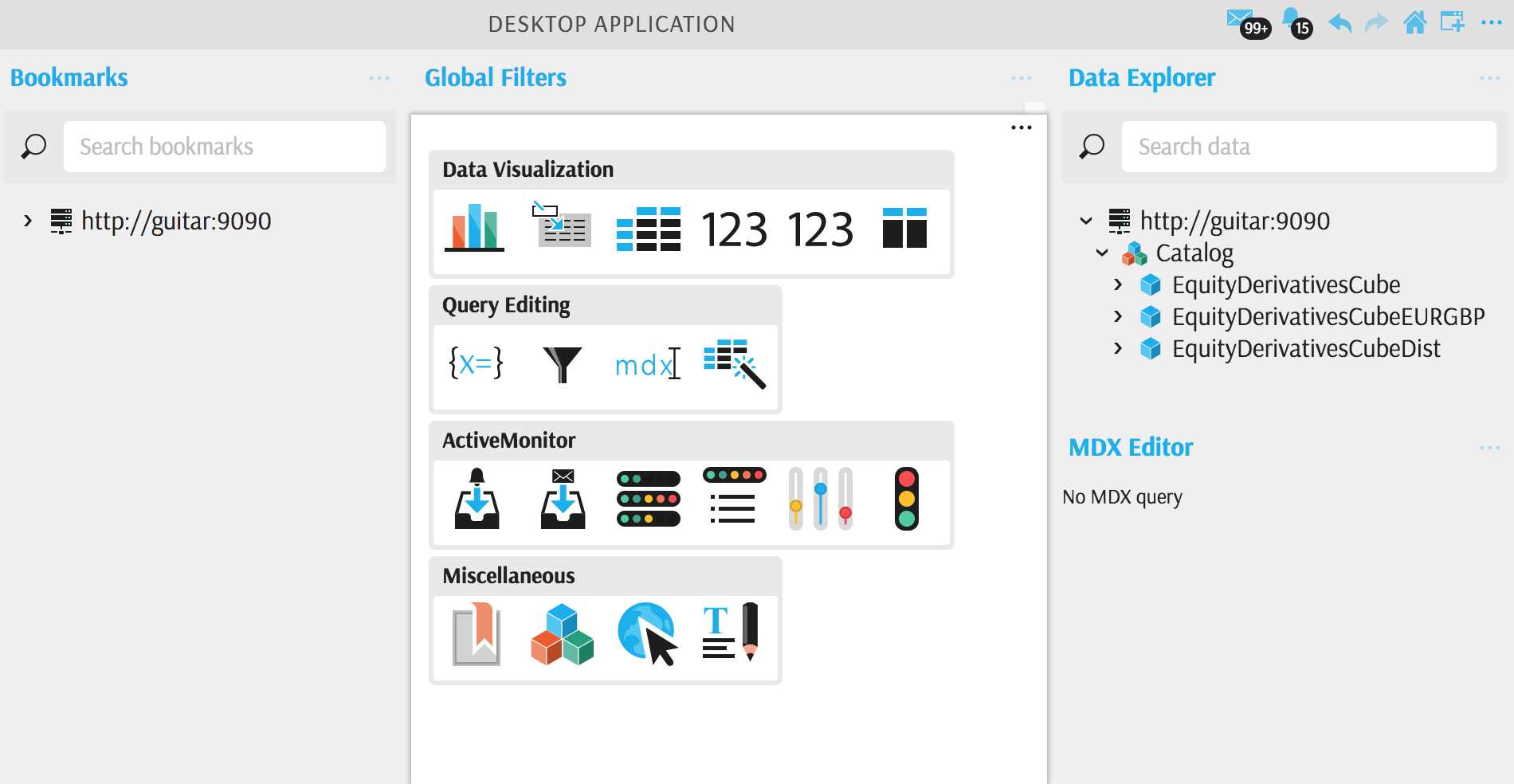Viewport: 1514px width, 784px height.
Task: Expand http://guitar:9090 in Bookmarks tree
Action: coord(28,221)
